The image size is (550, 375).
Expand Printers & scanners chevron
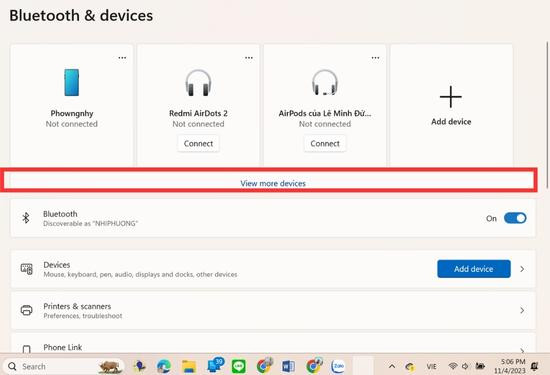[x=522, y=310]
